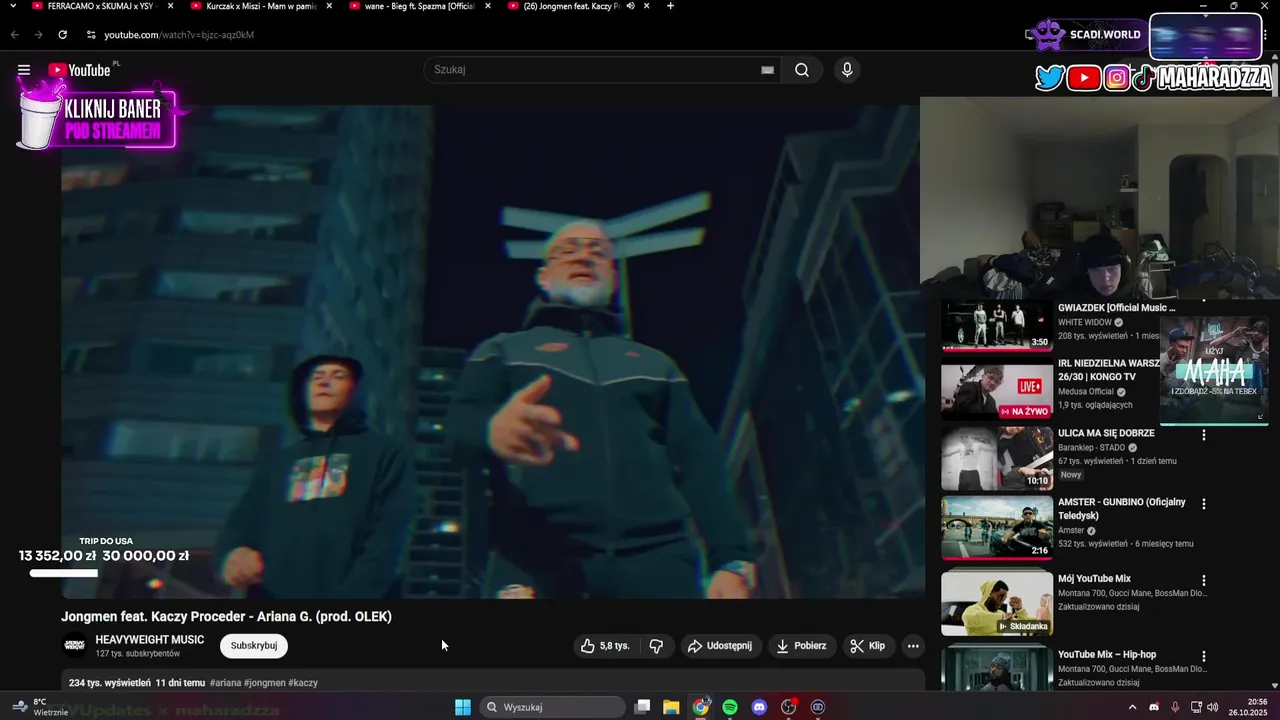Click the #kaczy hashtag
Viewport: 1280px width, 720px height.
pos(304,683)
